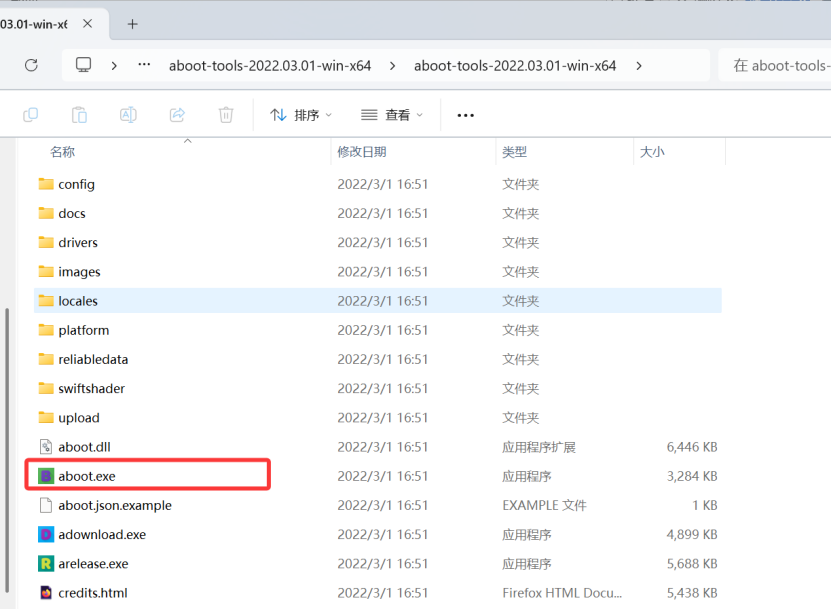Select the tab titled 03.01-win-x6

click(x=33, y=24)
